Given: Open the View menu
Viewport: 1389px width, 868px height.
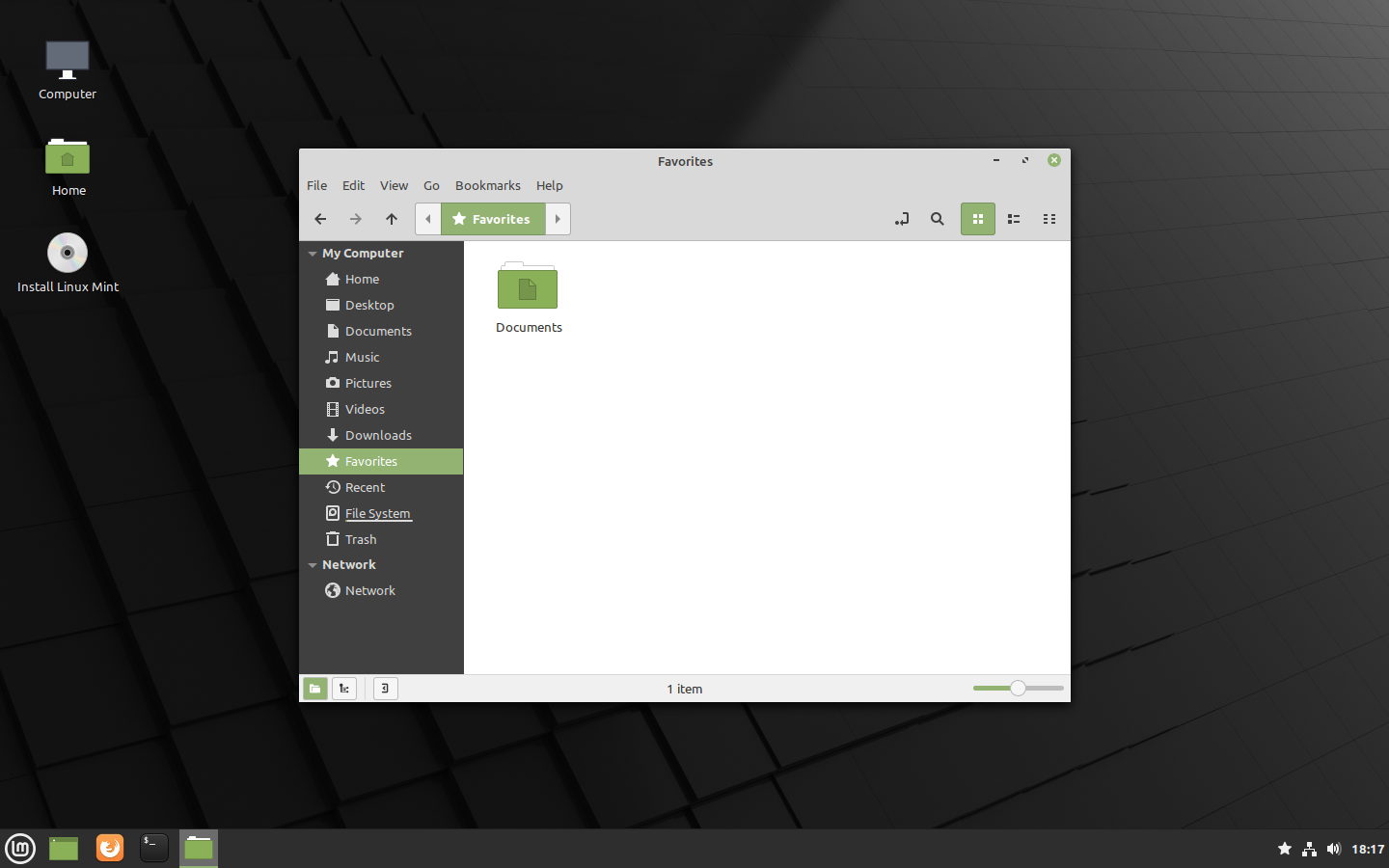Looking at the screenshot, I should [x=394, y=185].
